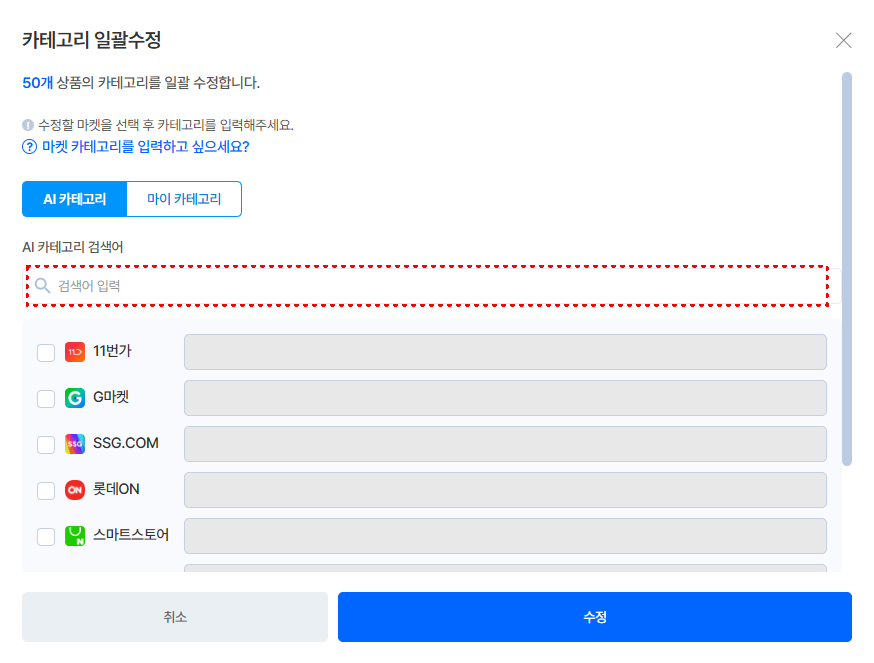Image resolution: width=874 pixels, height=663 pixels.
Task: Close the 카테고리 일괄수정 dialog
Action: click(x=843, y=40)
